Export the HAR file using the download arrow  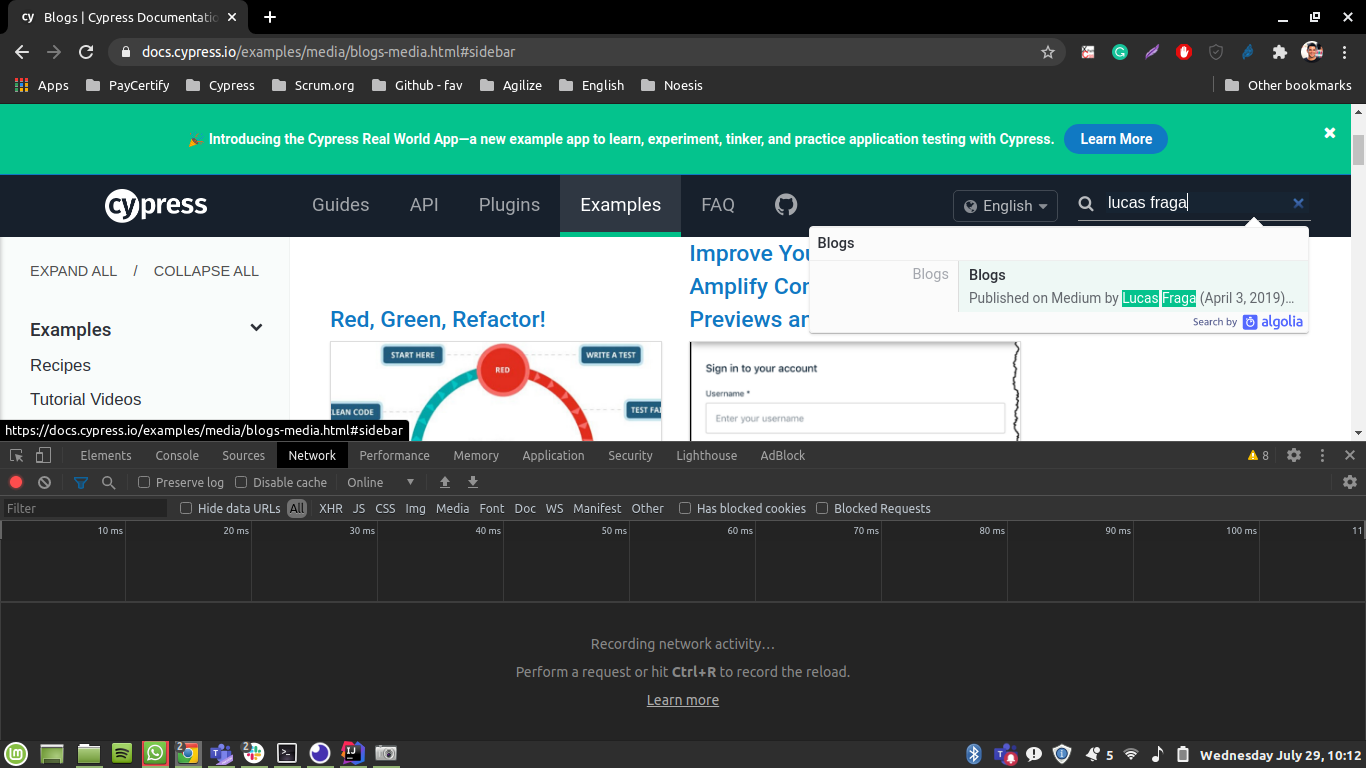tap(473, 482)
